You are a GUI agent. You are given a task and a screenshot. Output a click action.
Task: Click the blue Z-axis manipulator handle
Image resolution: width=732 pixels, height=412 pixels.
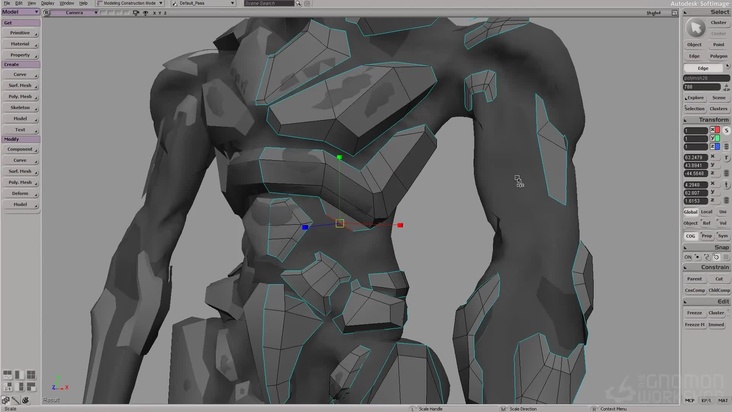click(x=305, y=227)
